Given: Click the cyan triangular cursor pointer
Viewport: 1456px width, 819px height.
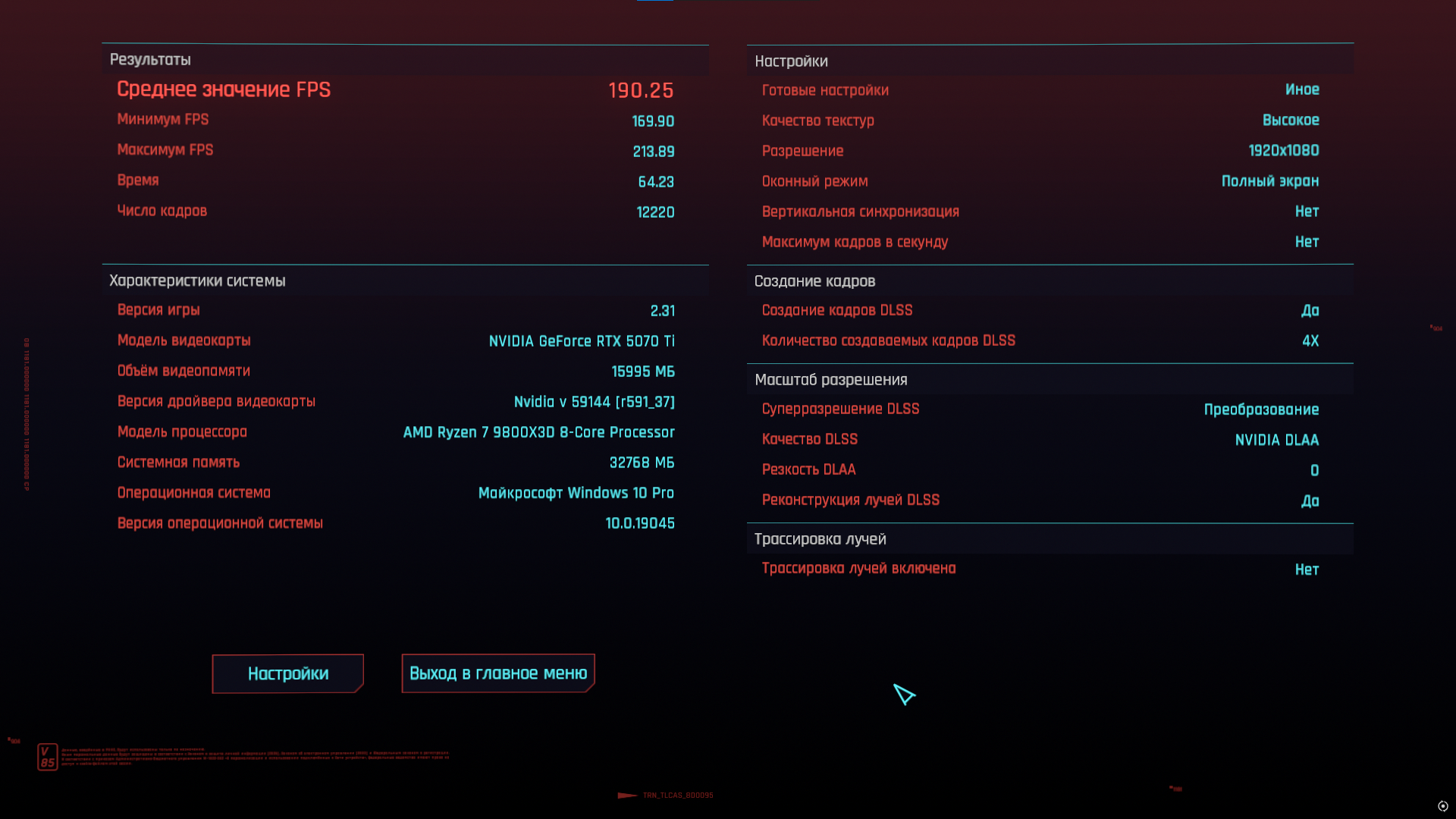Looking at the screenshot, I should (903, 694).
